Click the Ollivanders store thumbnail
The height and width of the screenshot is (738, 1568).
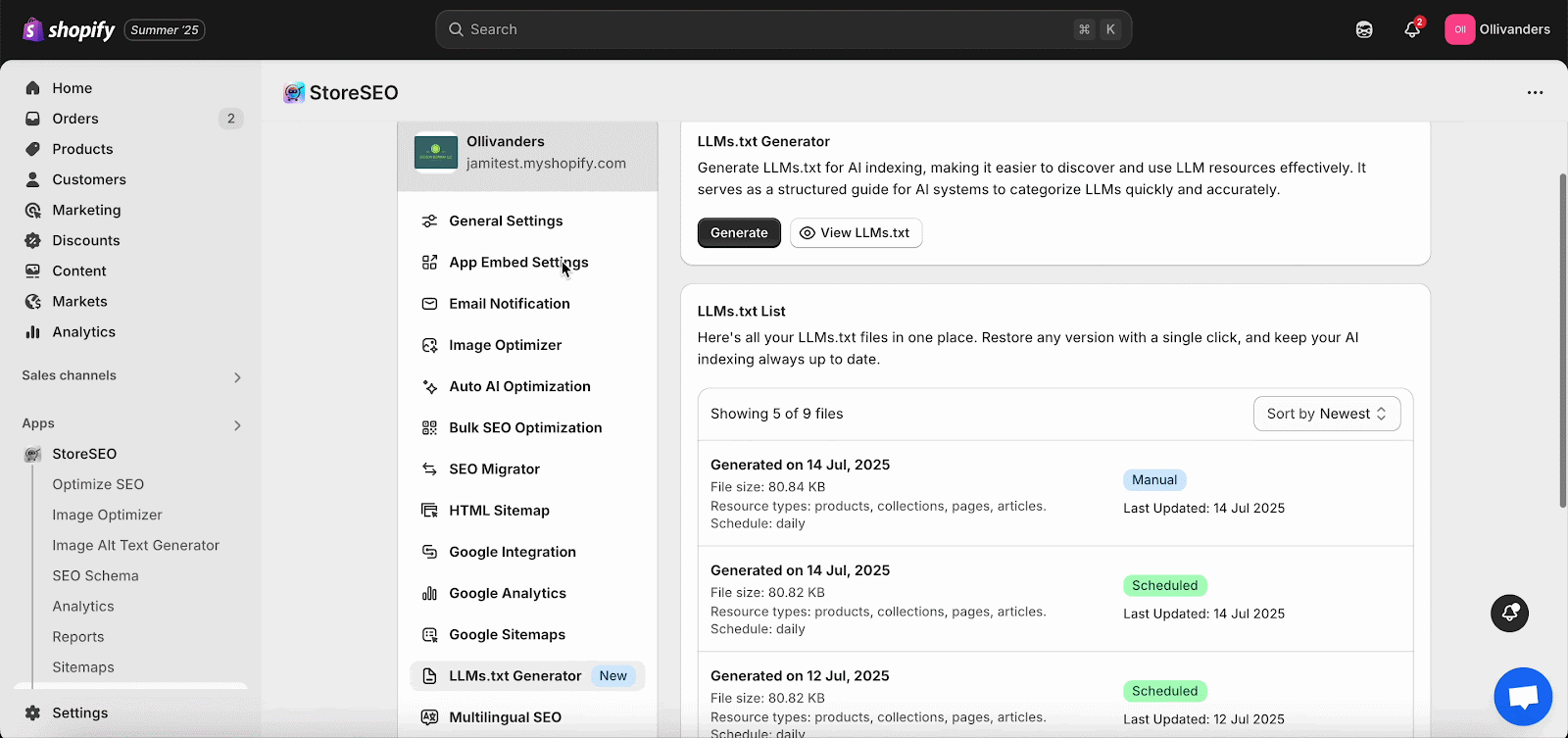coord(436,152)
